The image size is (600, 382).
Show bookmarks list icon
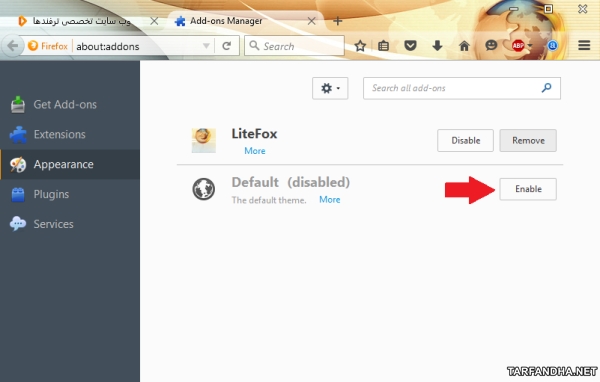pyautogui.click(x=383, y=46)
